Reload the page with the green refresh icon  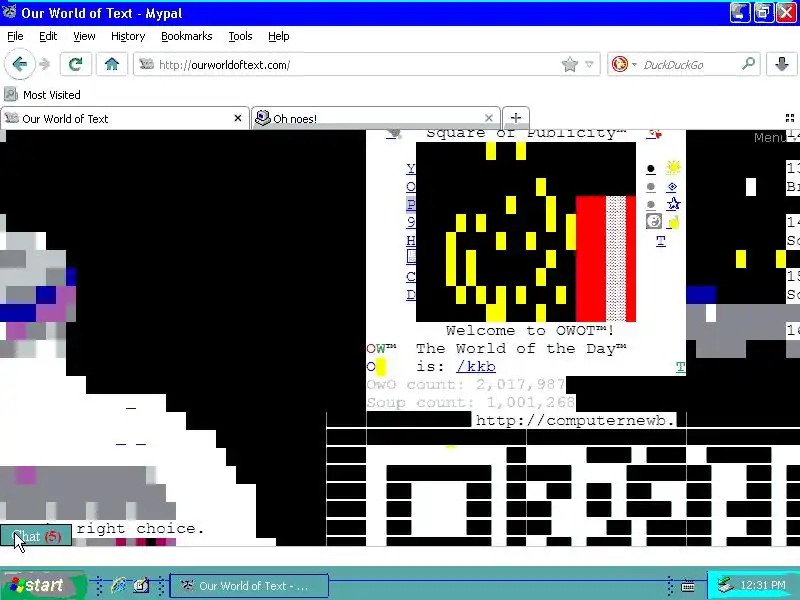pyautogui.click(x=76, y=64)
